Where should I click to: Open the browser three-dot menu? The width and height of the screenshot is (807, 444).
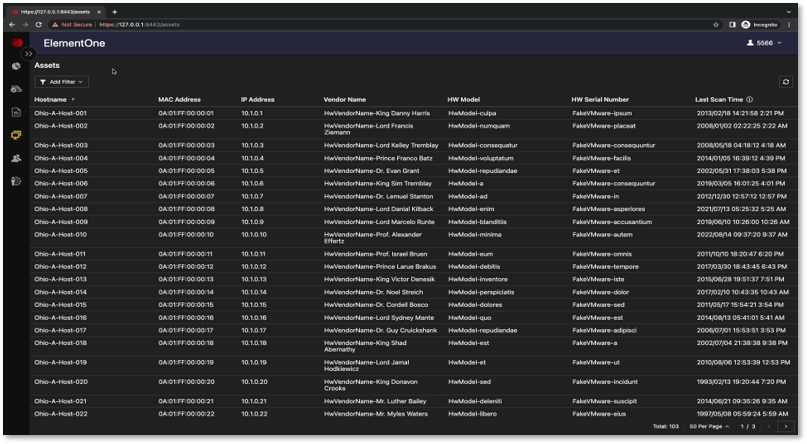789,25
